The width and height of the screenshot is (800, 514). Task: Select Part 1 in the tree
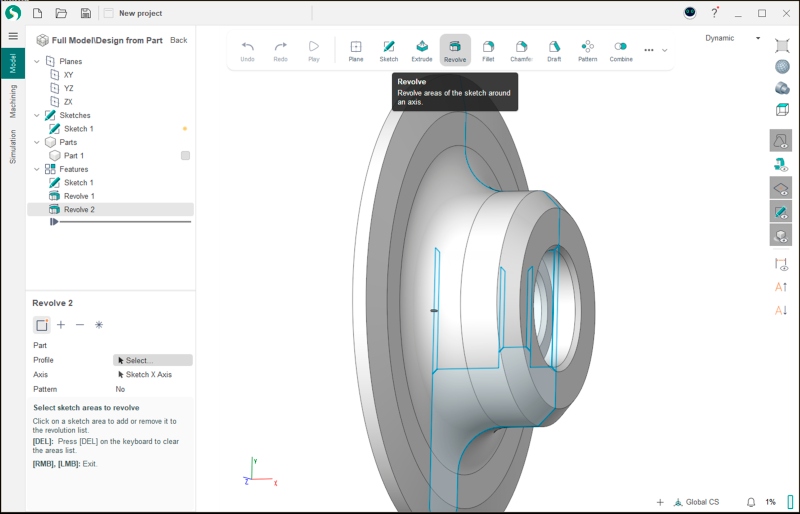[73, 156]
